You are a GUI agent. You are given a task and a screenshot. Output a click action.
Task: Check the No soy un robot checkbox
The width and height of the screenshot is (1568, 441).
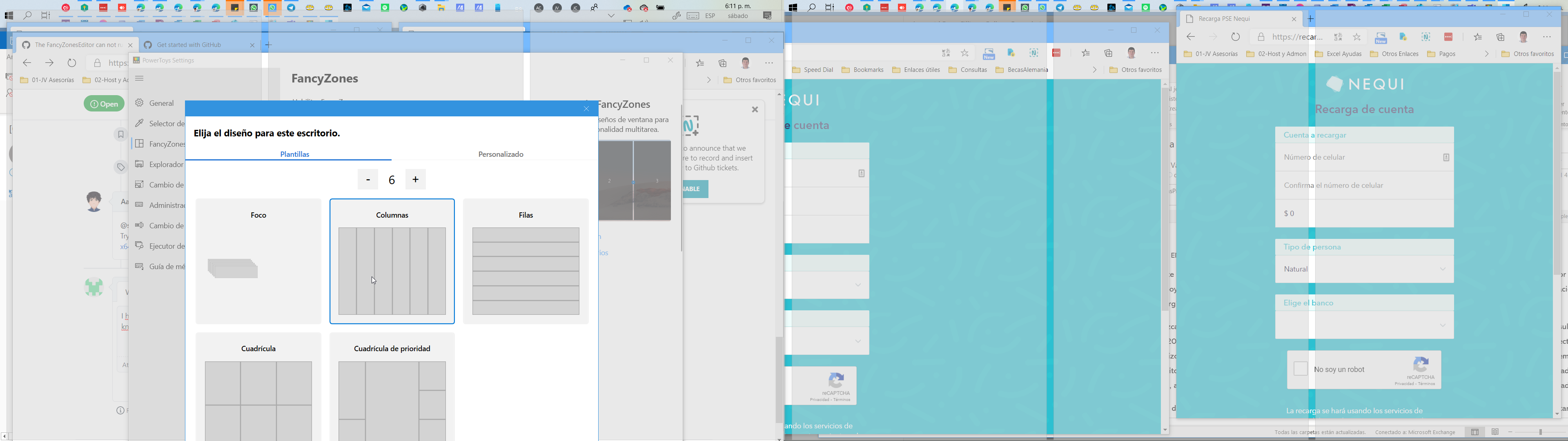(x=1300, y=368)
